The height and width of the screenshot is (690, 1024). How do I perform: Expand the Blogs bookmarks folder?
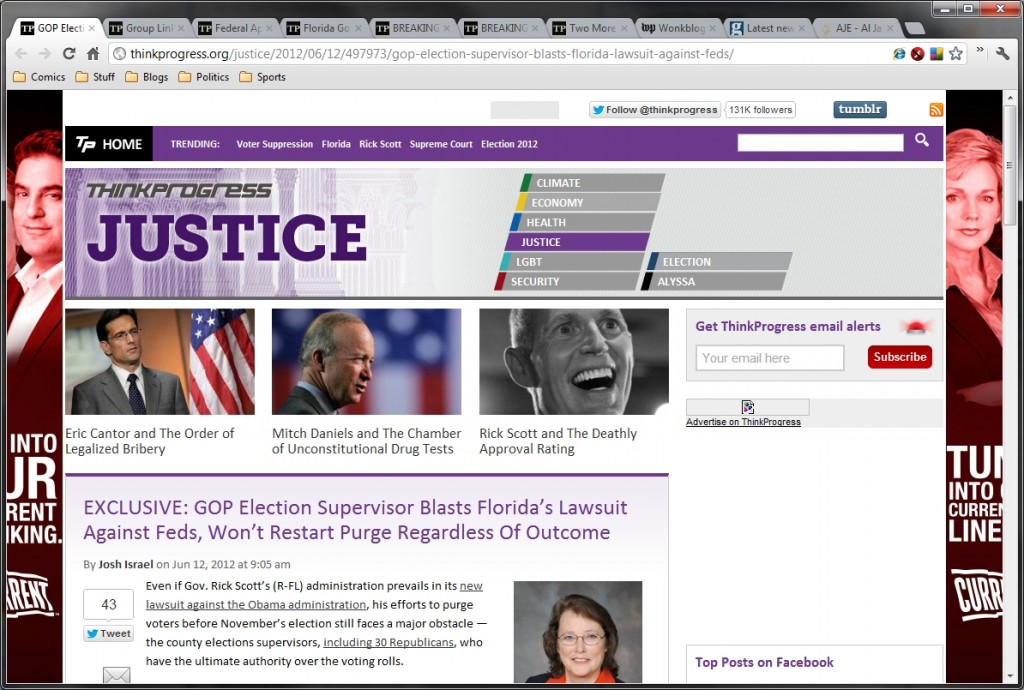point(147,77)
